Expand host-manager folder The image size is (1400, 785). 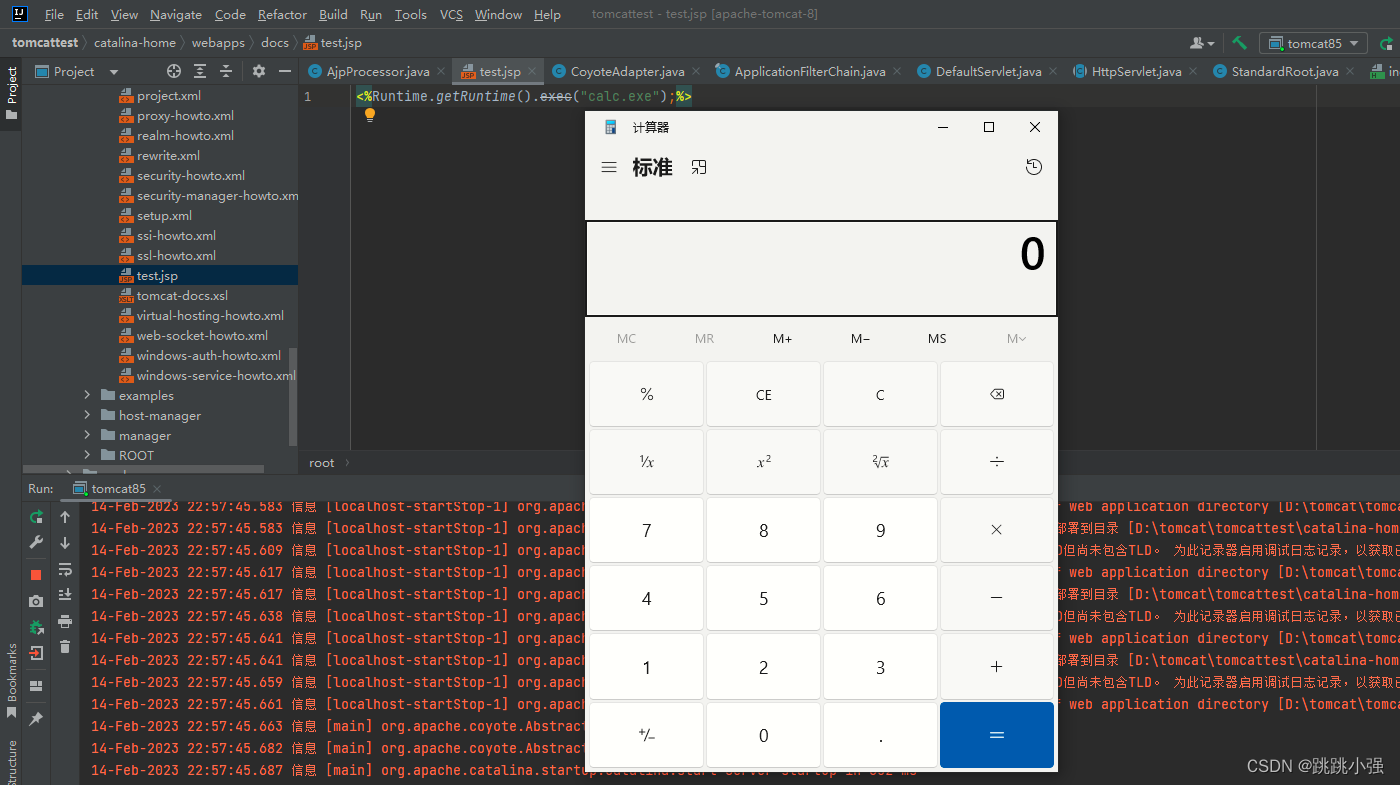tap(88, 415)
